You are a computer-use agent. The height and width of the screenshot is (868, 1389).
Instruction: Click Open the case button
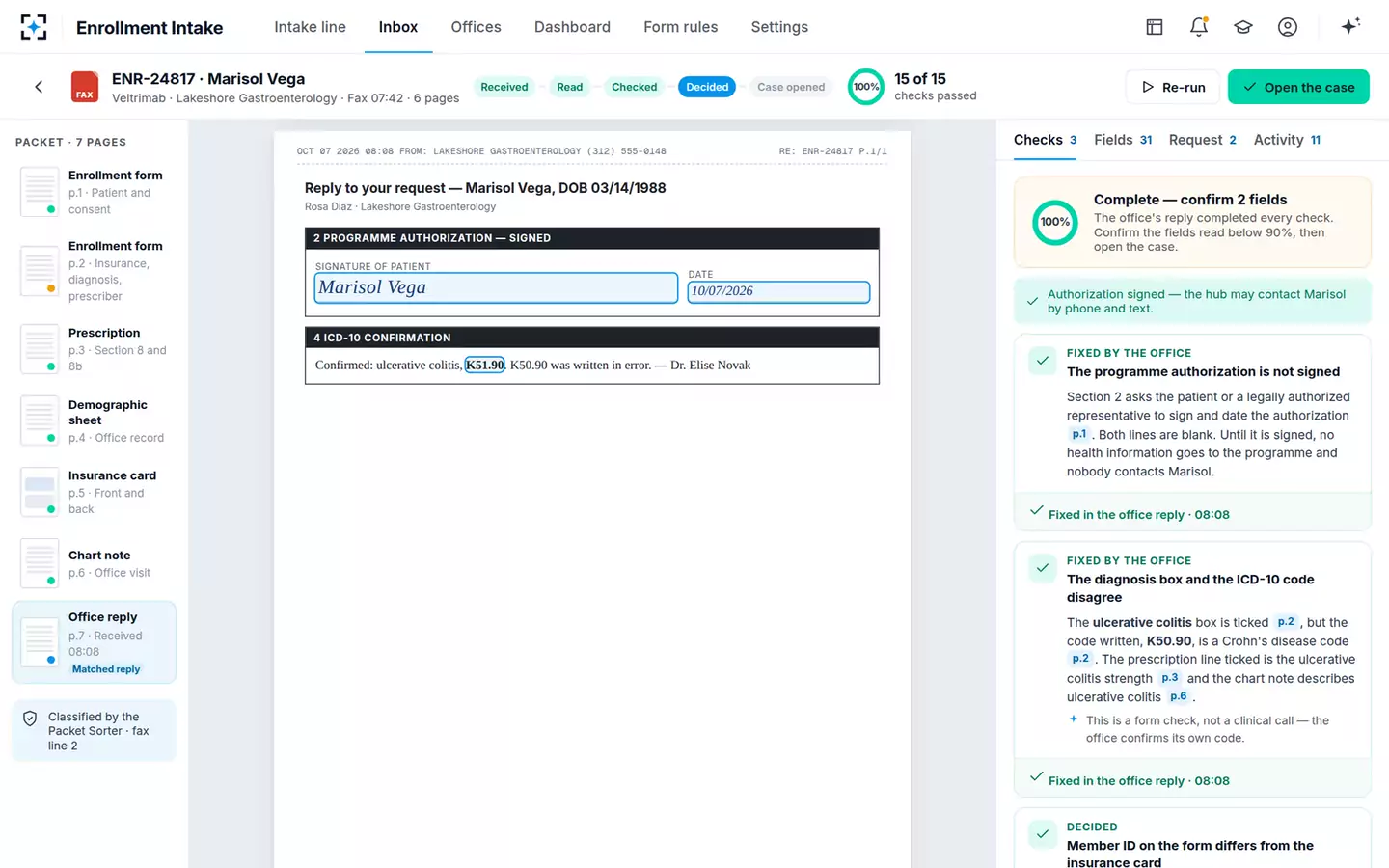tap(1298, 87)
